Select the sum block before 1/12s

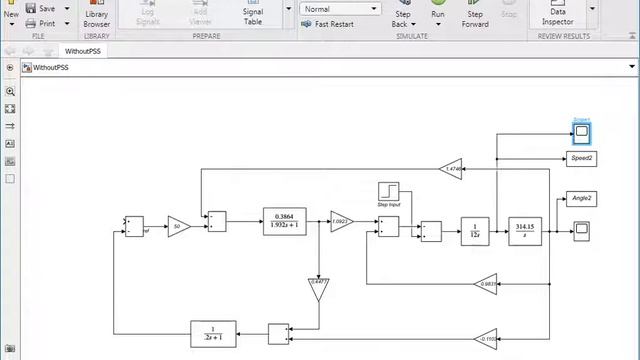[x=431, y=231]
